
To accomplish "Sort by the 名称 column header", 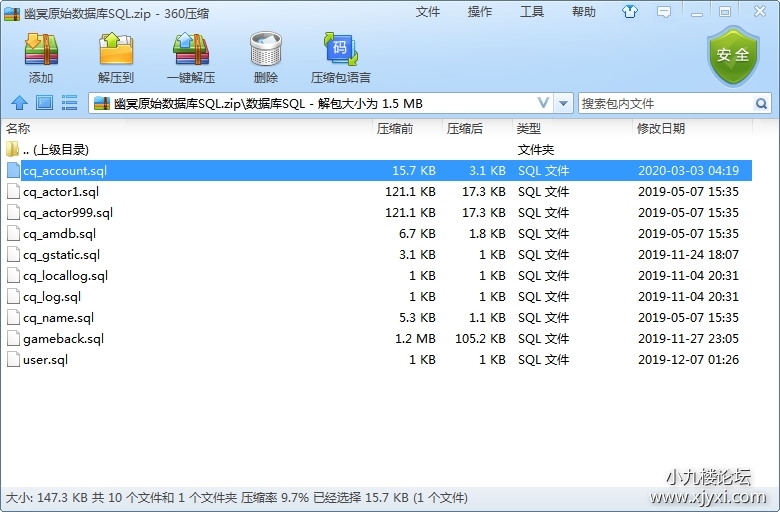I will pos(18,129).
